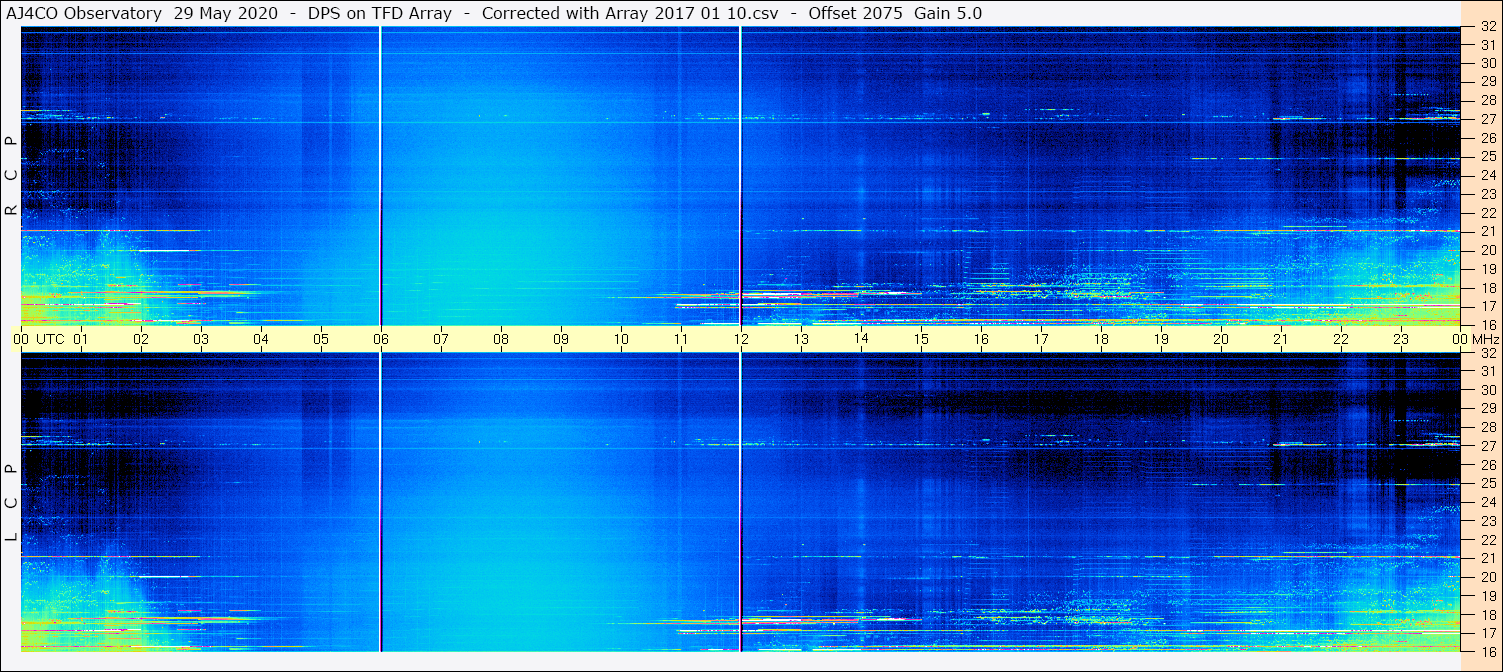Click the 18 MHz label on LCP scale
This screenshot has height=672, width=1503.
pos(1488,615)
